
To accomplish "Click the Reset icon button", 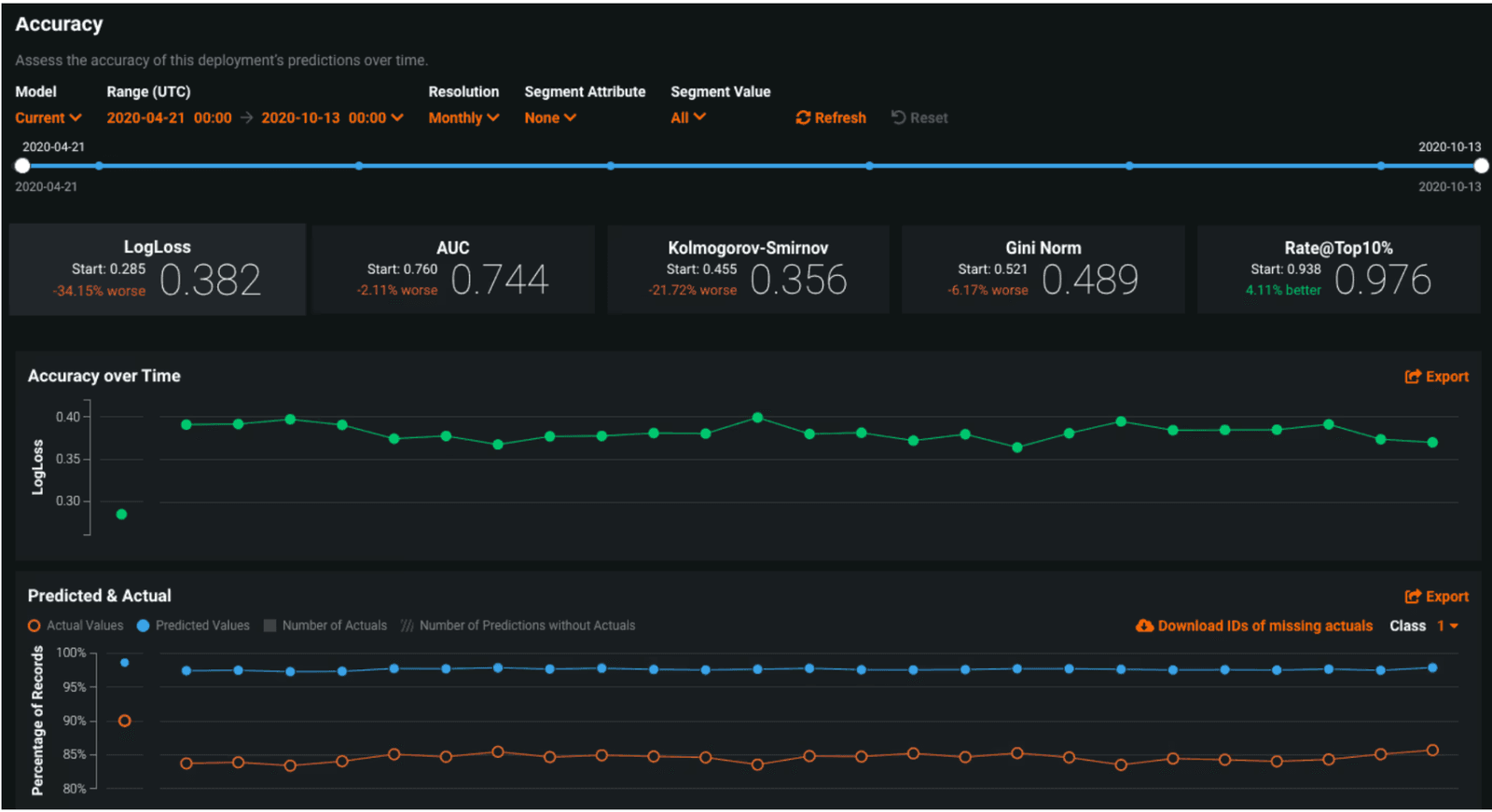I will pyautogui.click(x=898, y=117).
